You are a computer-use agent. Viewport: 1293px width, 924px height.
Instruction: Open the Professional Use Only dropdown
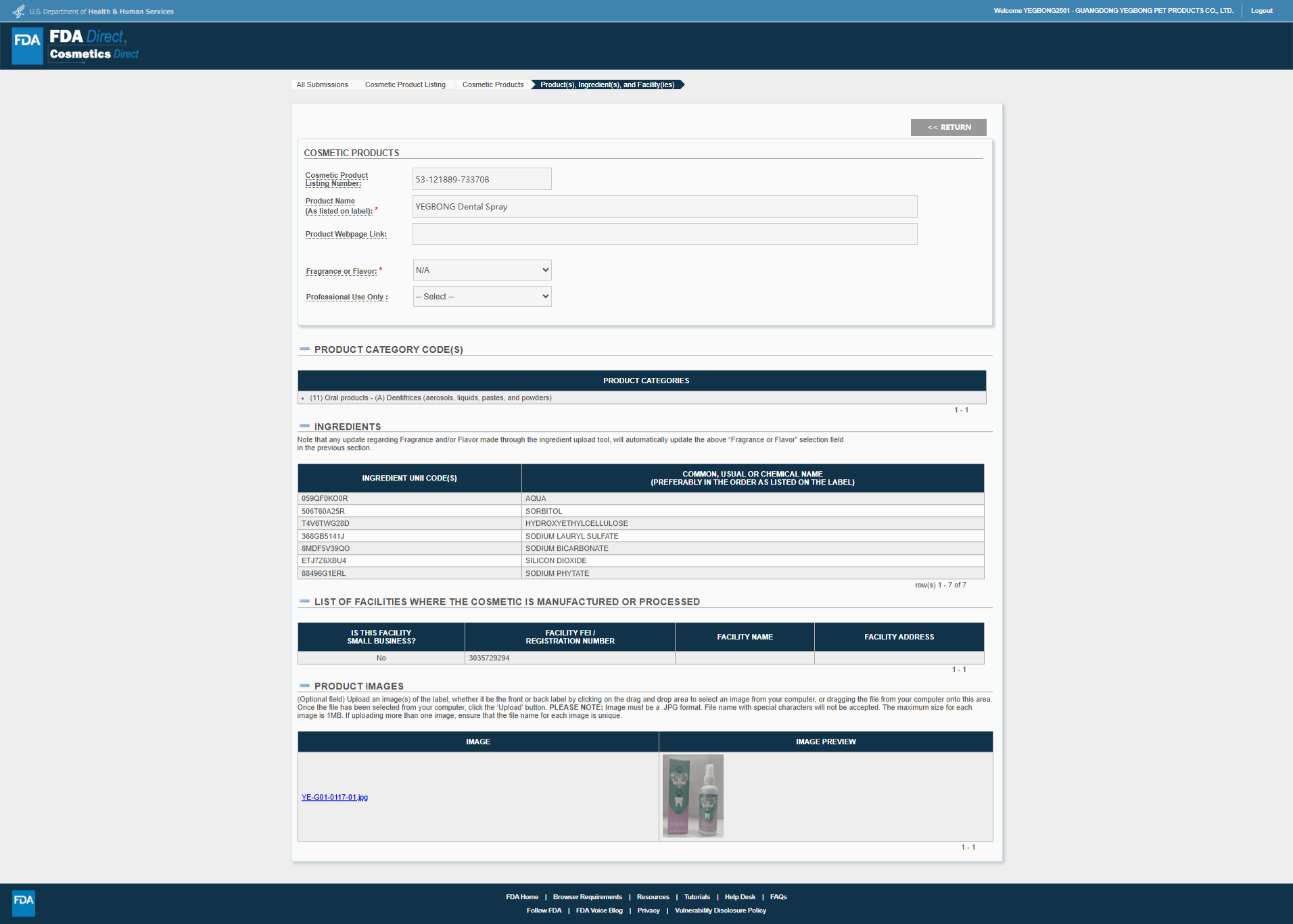pos(482,296)
